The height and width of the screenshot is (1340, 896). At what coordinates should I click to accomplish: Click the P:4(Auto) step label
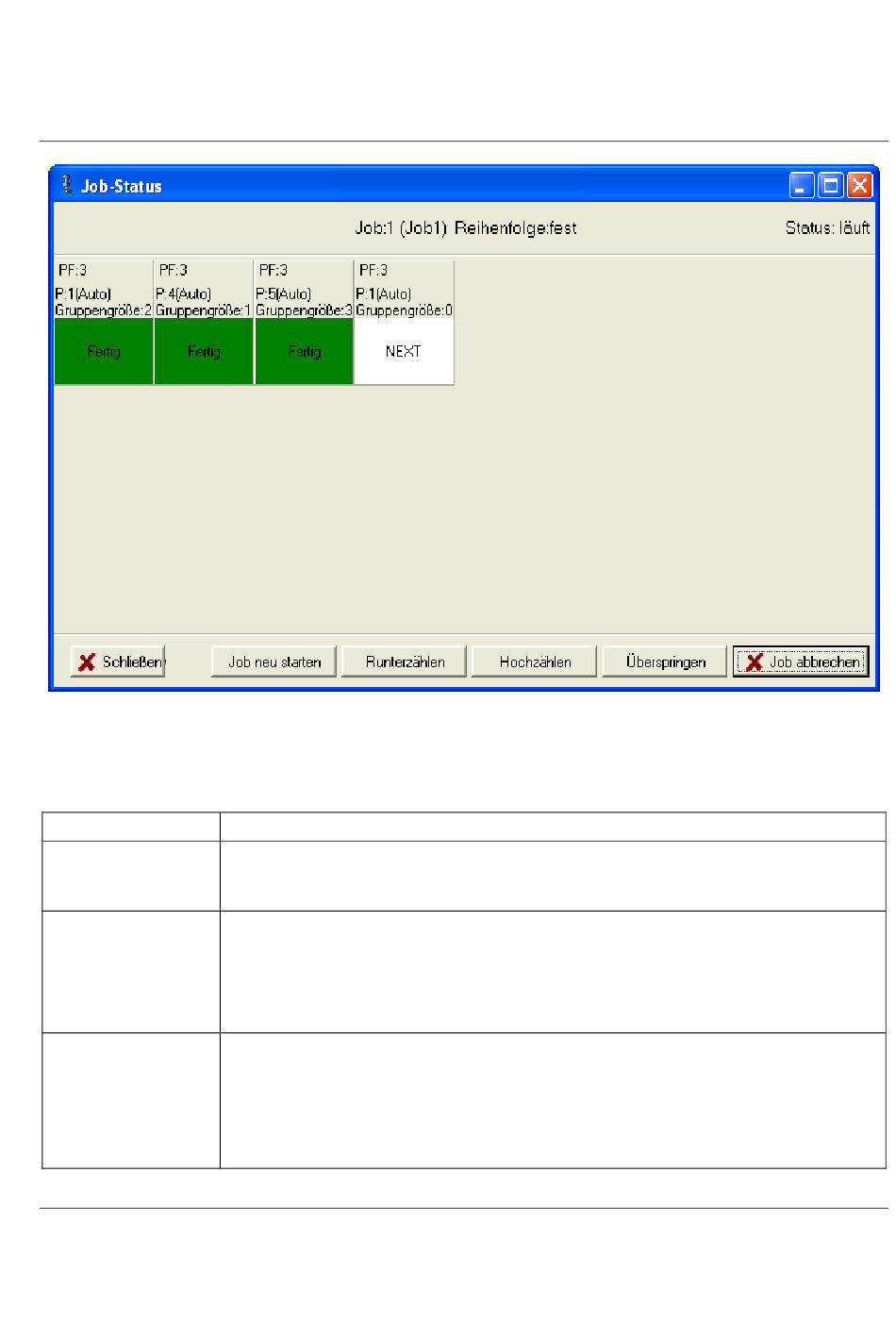tap(184, 294)
